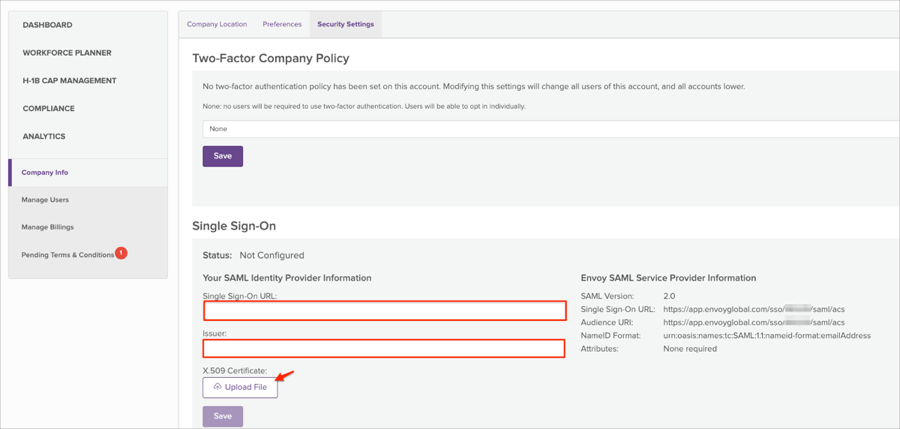
Task: Focus the Single Sign-On URL input field
Action: point(385,311)
